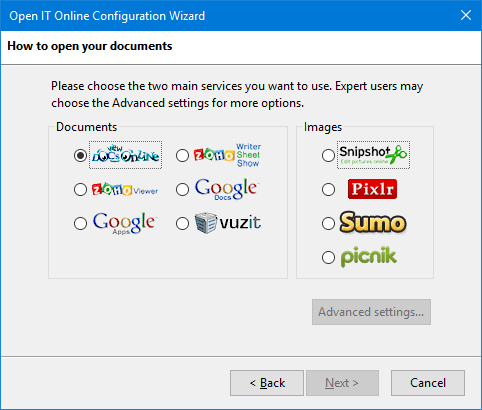The height and width of the screenshot is (410, 482).
Task: Go back with the Back button
Action: click(x=267, y=383)
